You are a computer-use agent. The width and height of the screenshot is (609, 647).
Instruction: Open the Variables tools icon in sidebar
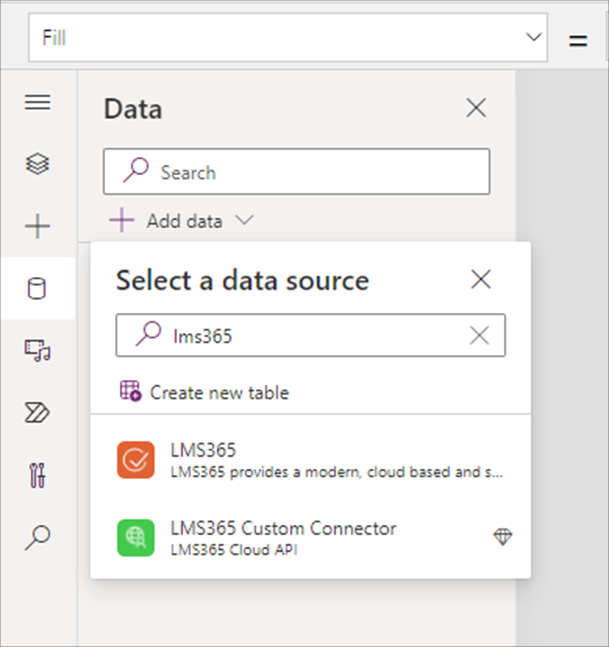tap(37, 475)
